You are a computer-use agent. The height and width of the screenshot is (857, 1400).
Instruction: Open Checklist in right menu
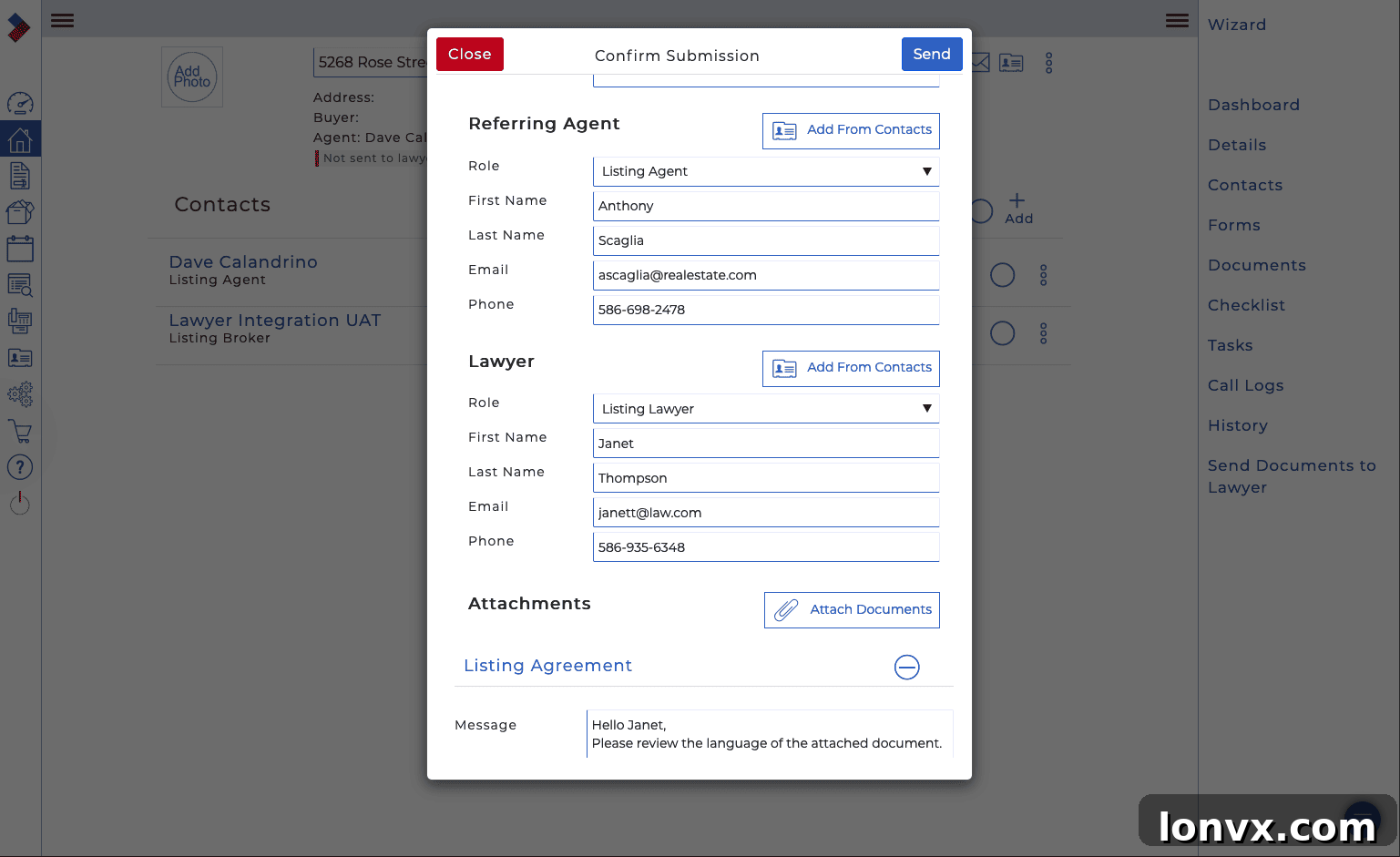pos(1246,305)
